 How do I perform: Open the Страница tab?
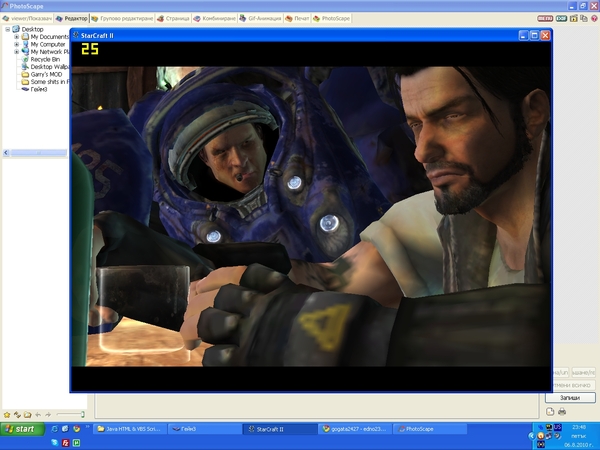tap(173, 18)
